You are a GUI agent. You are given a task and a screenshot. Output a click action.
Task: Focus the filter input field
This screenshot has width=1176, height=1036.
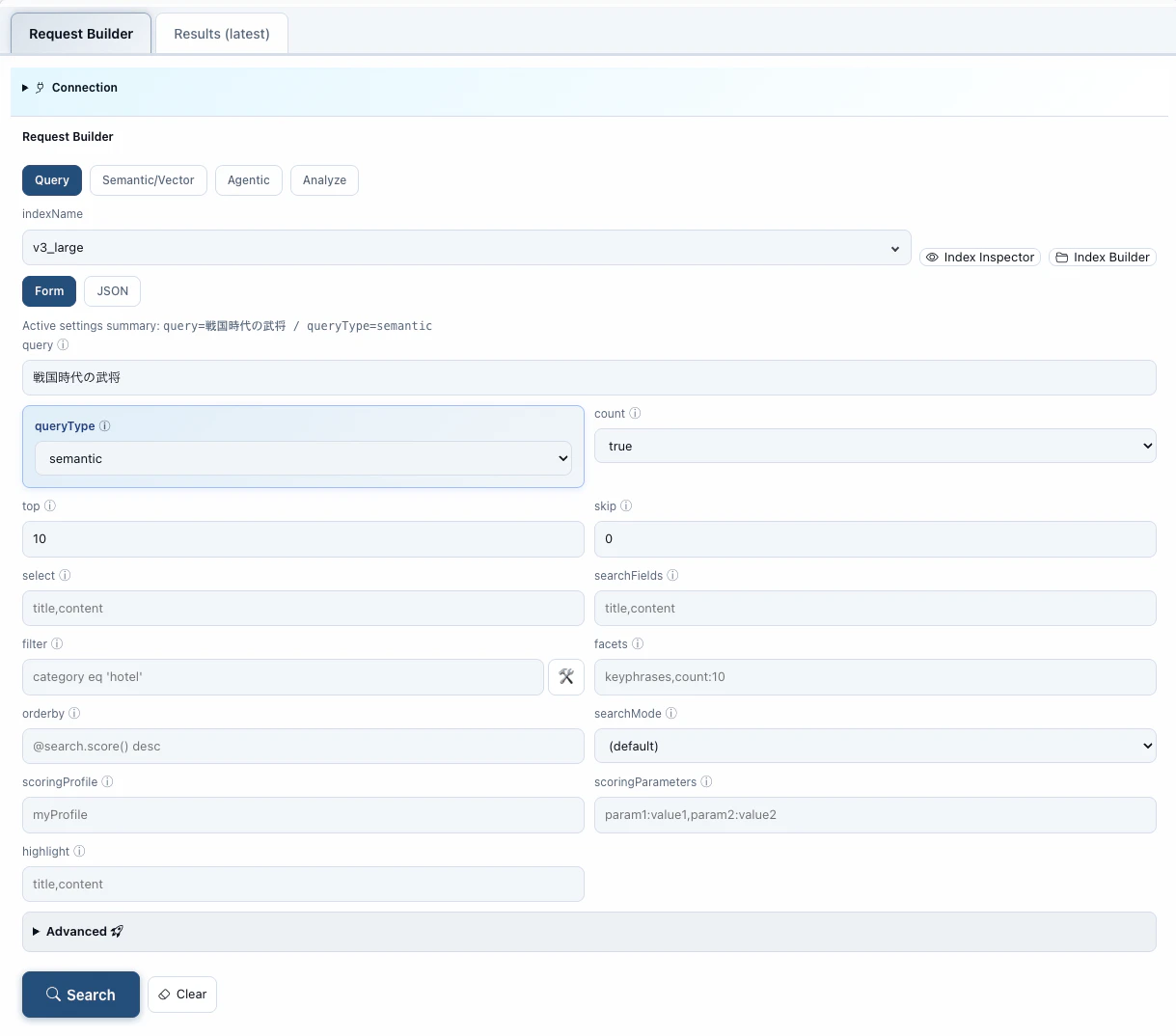283,677
